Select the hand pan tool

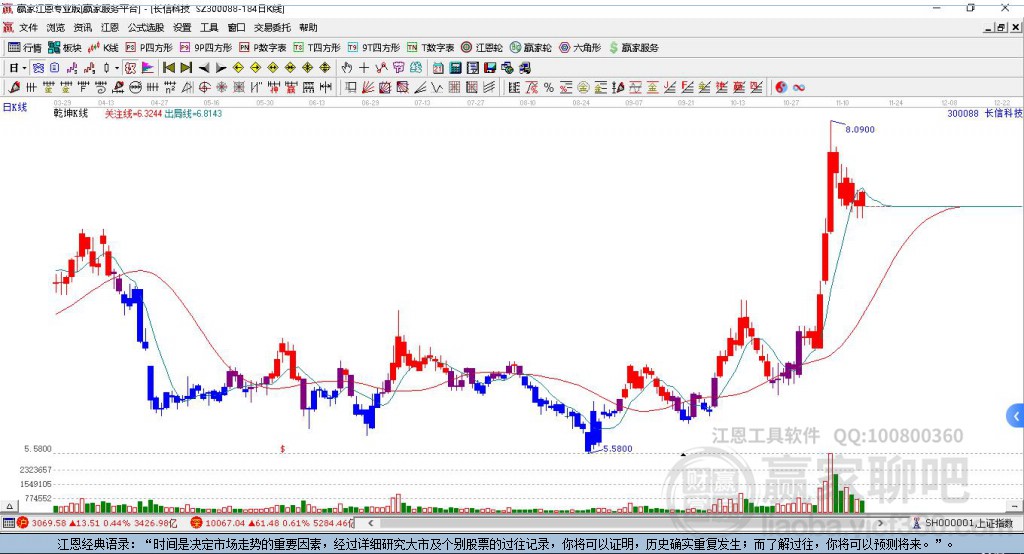click(347, 67)
